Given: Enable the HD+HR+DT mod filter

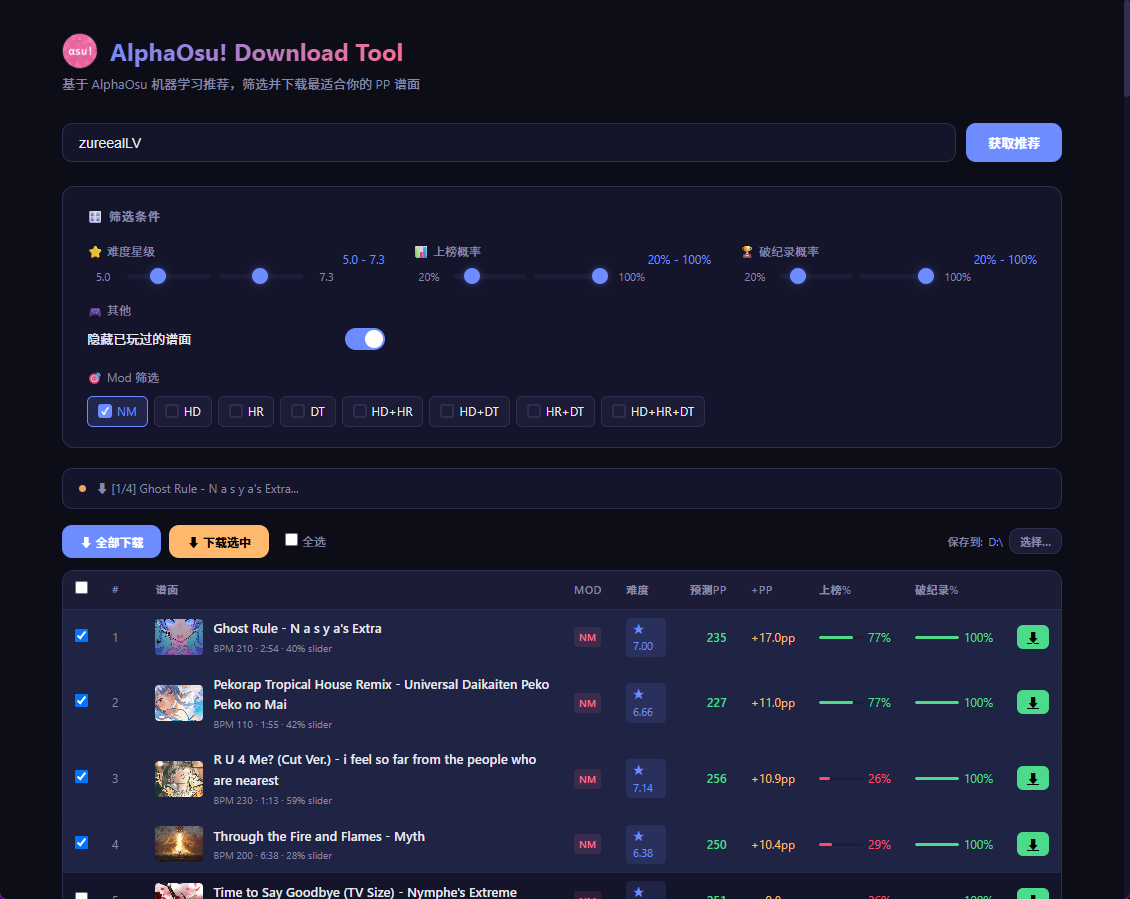Looking at the screenshot, I should [x=653, y=412].
